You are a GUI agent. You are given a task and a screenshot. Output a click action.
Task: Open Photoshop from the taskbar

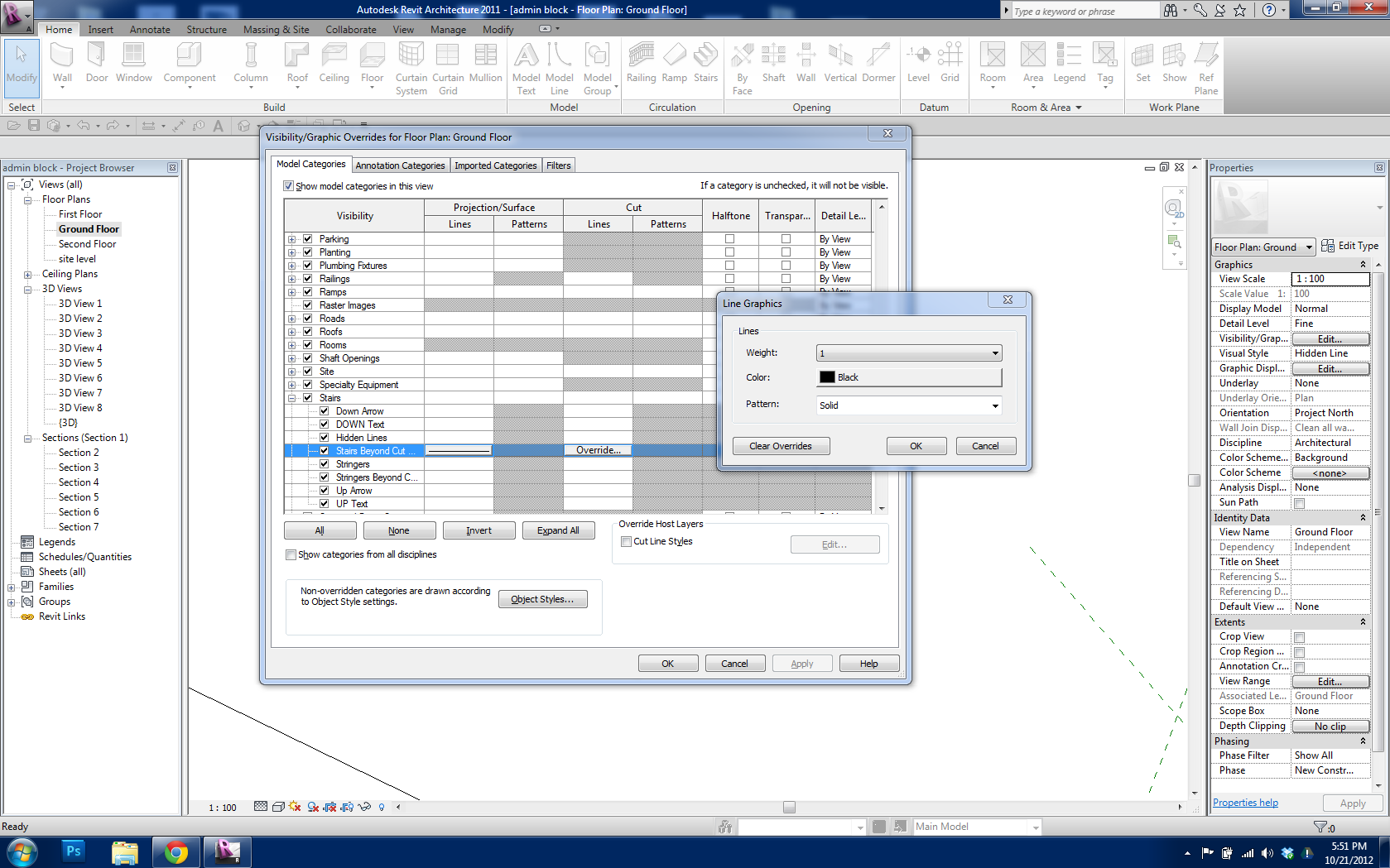74,851
